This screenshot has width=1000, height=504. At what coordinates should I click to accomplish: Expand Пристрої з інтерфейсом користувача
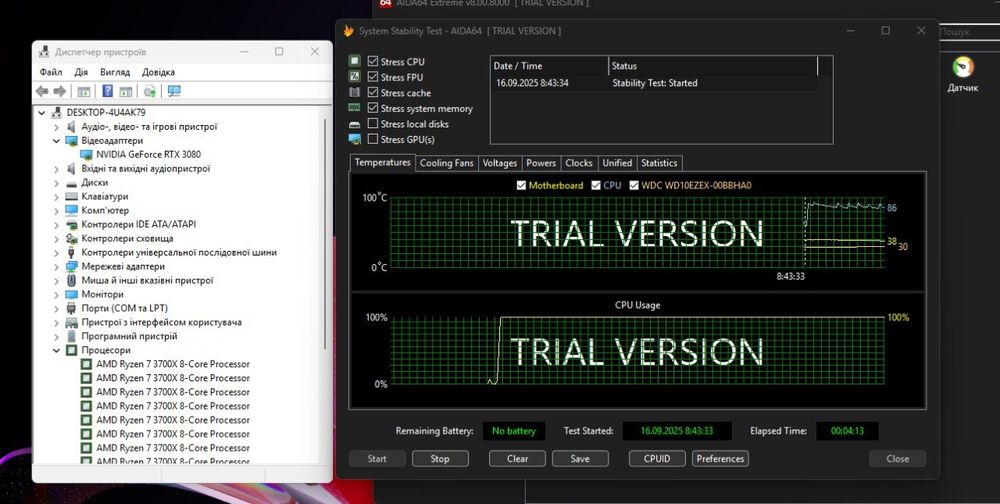(x=56, y=322)
